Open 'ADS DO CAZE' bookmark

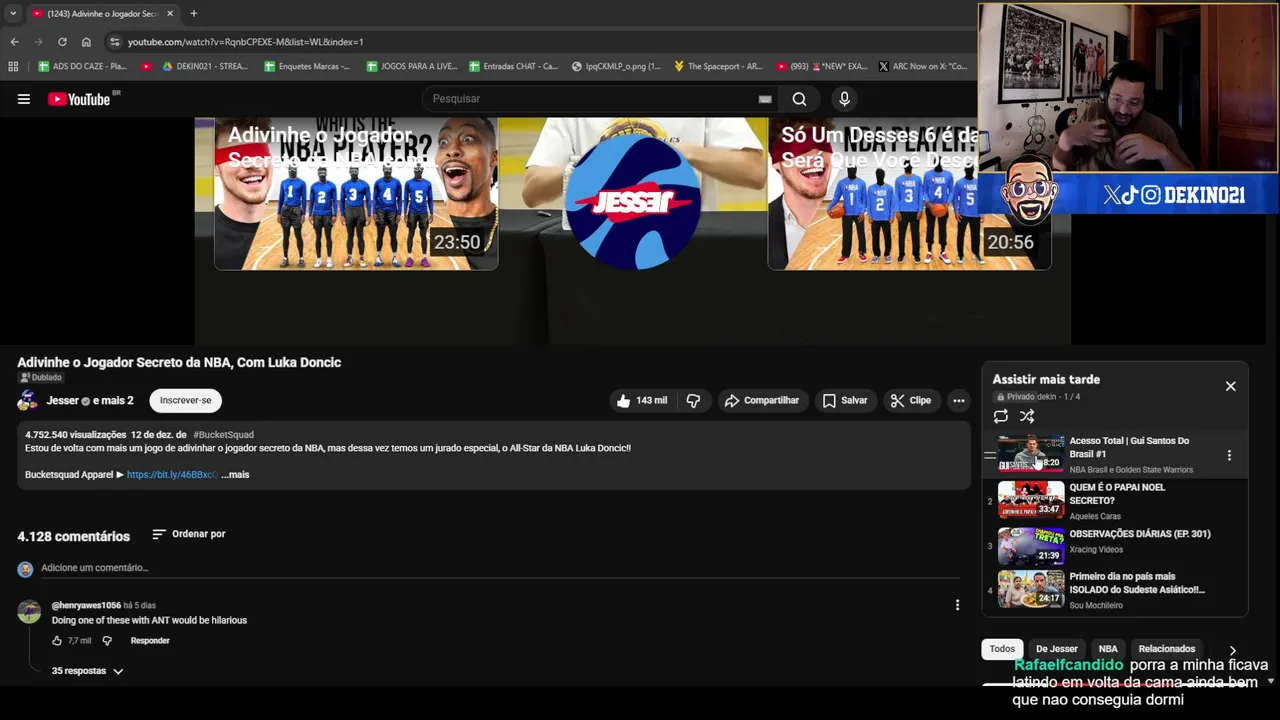[83, 66]
